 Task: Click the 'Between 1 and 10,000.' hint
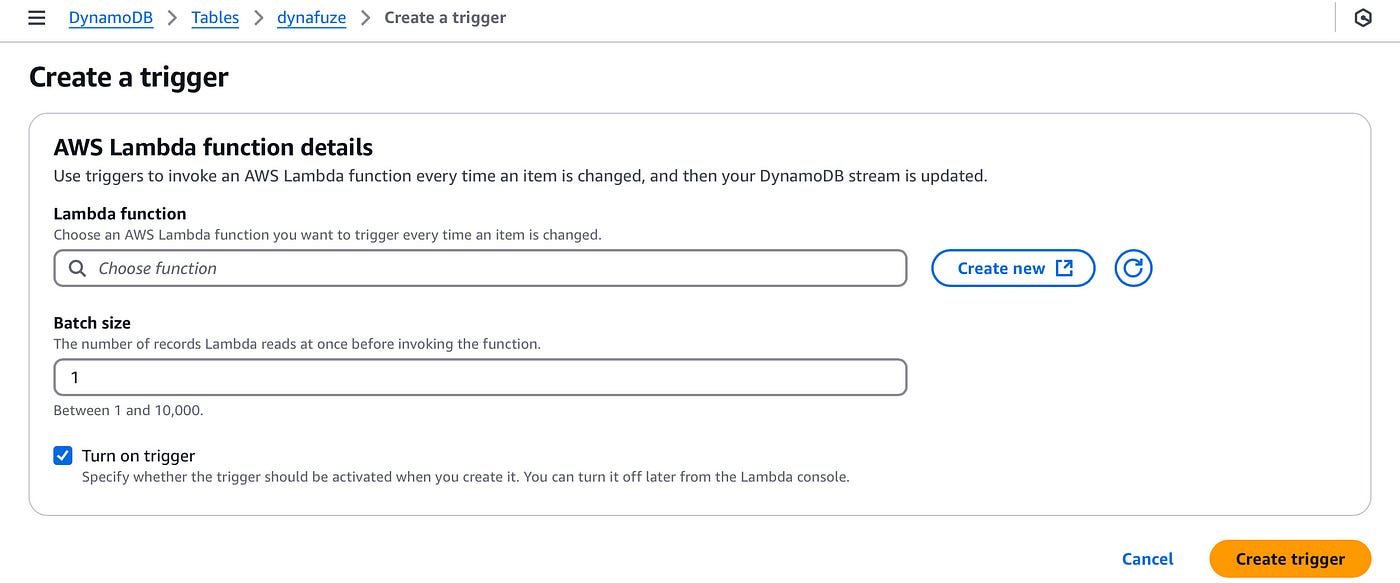128,410
